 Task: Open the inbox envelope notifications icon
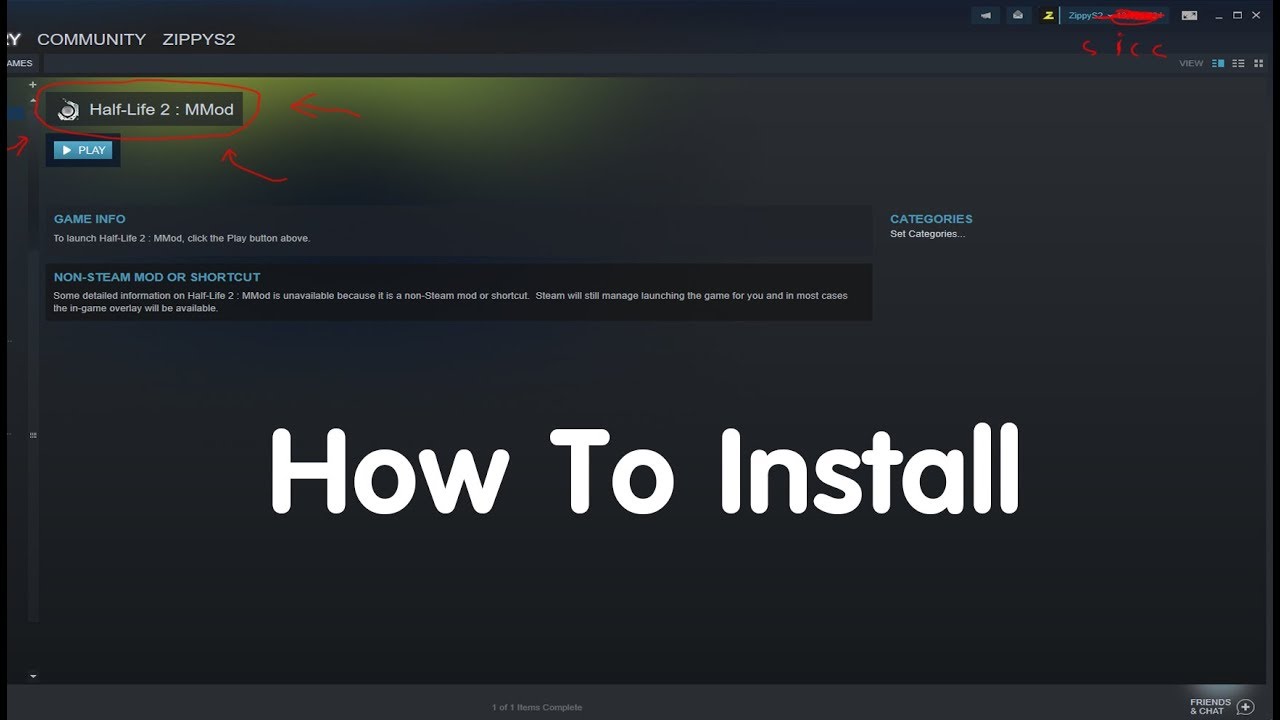pos(1018,15)
